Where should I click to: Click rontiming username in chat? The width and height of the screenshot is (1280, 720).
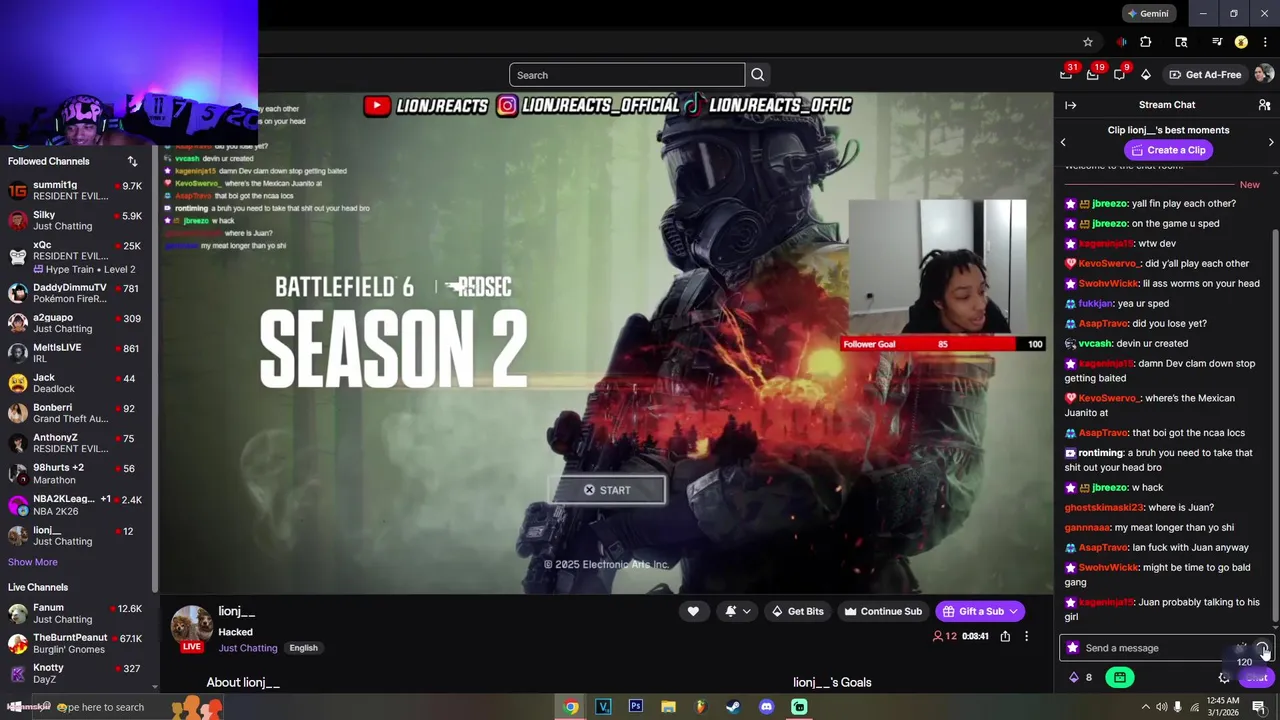tap(1100, 453)
